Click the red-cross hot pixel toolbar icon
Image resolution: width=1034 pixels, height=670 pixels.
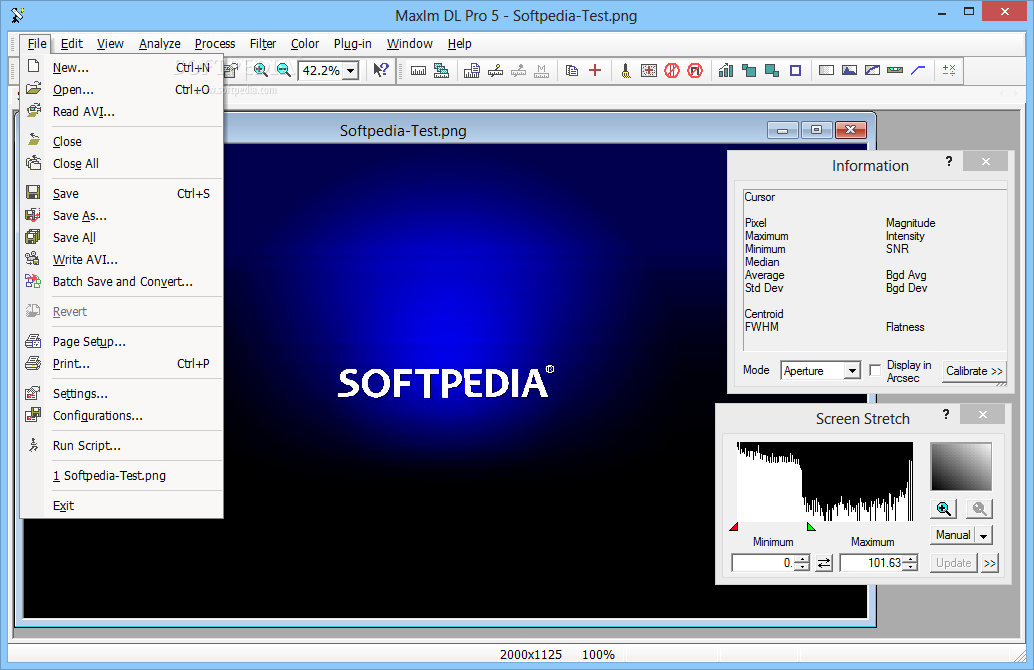[649, 71]
